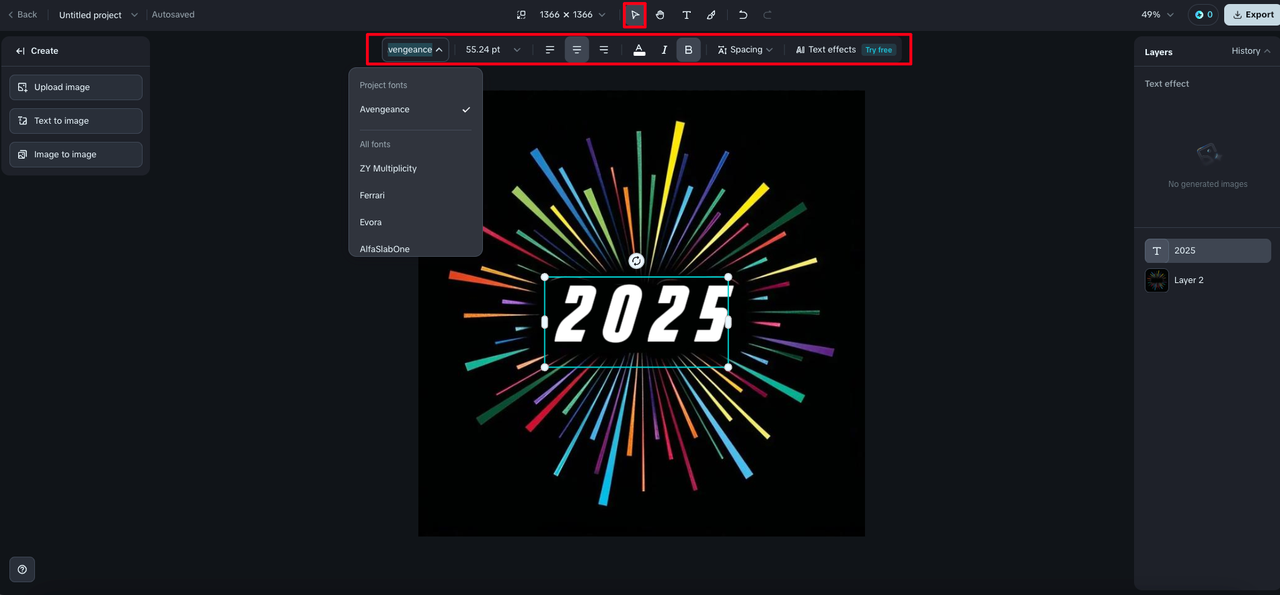Toggle italic formatting
This screenshot has height=595, width=1280.
(x=664, y=50)
